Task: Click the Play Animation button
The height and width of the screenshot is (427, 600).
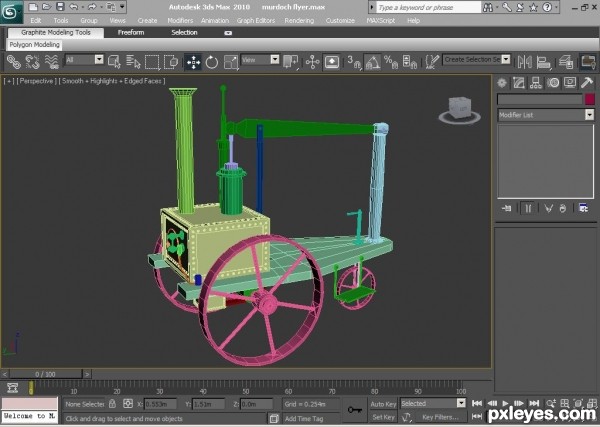Action: pos(505,403)
